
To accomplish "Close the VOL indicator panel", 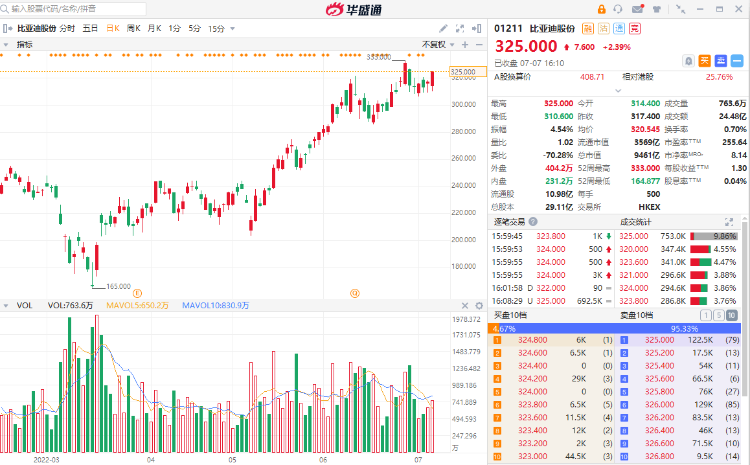I will [x=465, y=305].
